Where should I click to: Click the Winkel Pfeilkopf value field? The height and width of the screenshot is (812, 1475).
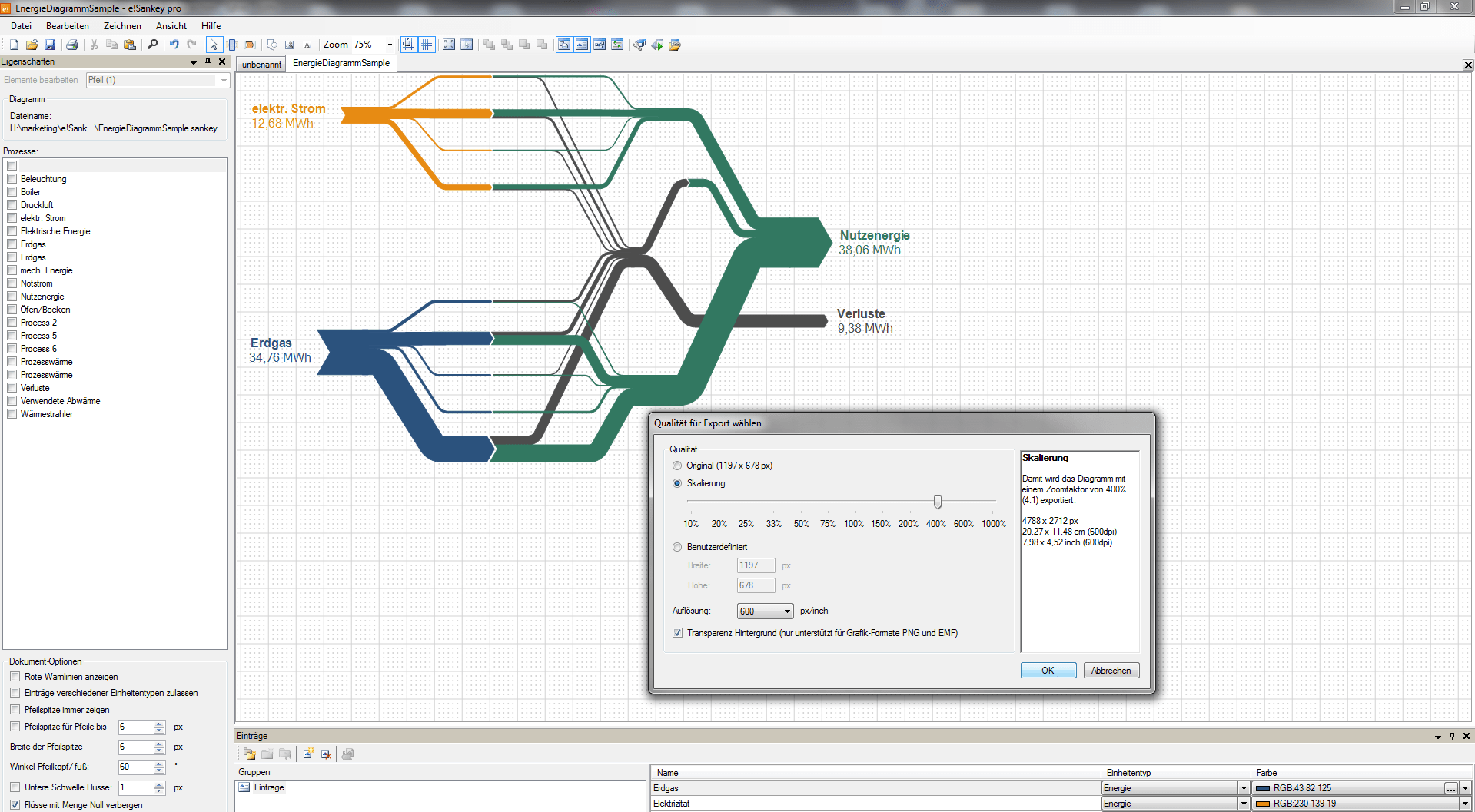(x=136, y=767)
